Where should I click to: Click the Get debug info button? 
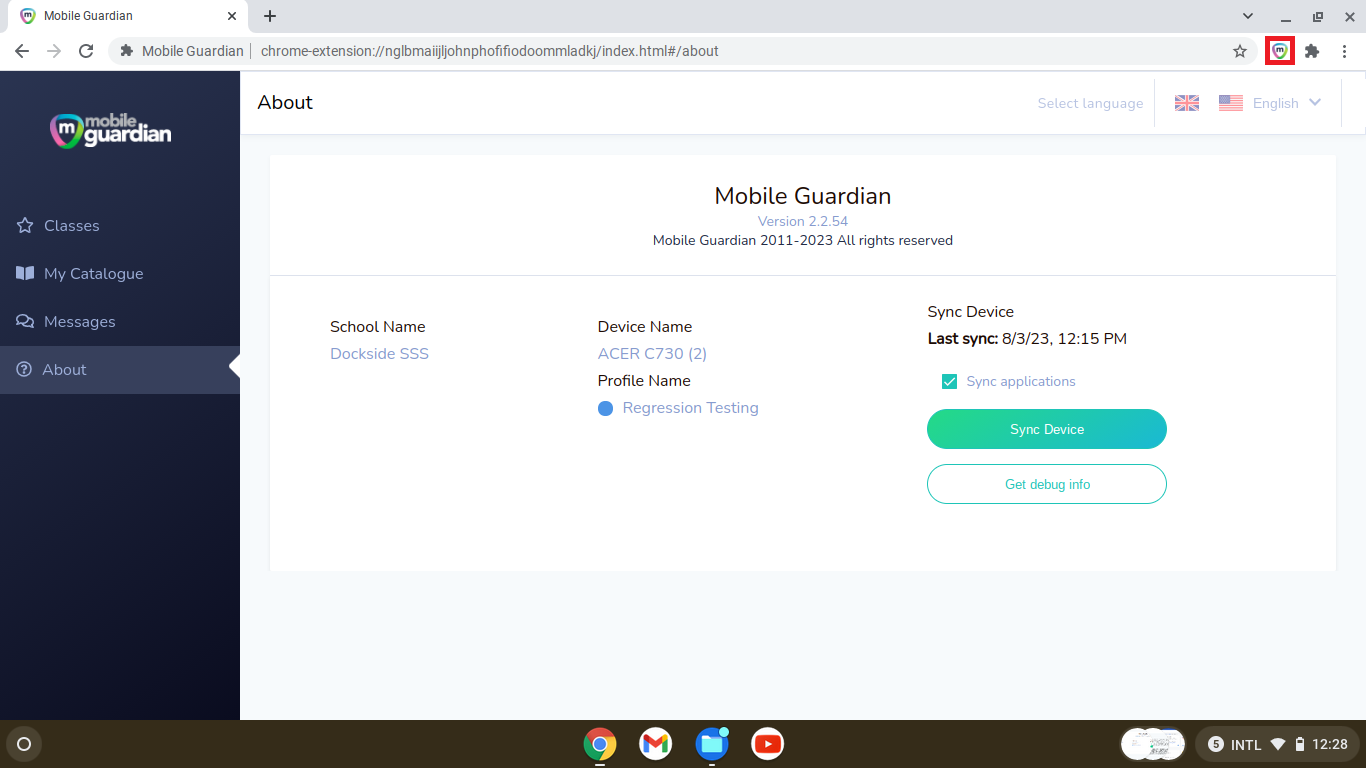point(1047,484)
